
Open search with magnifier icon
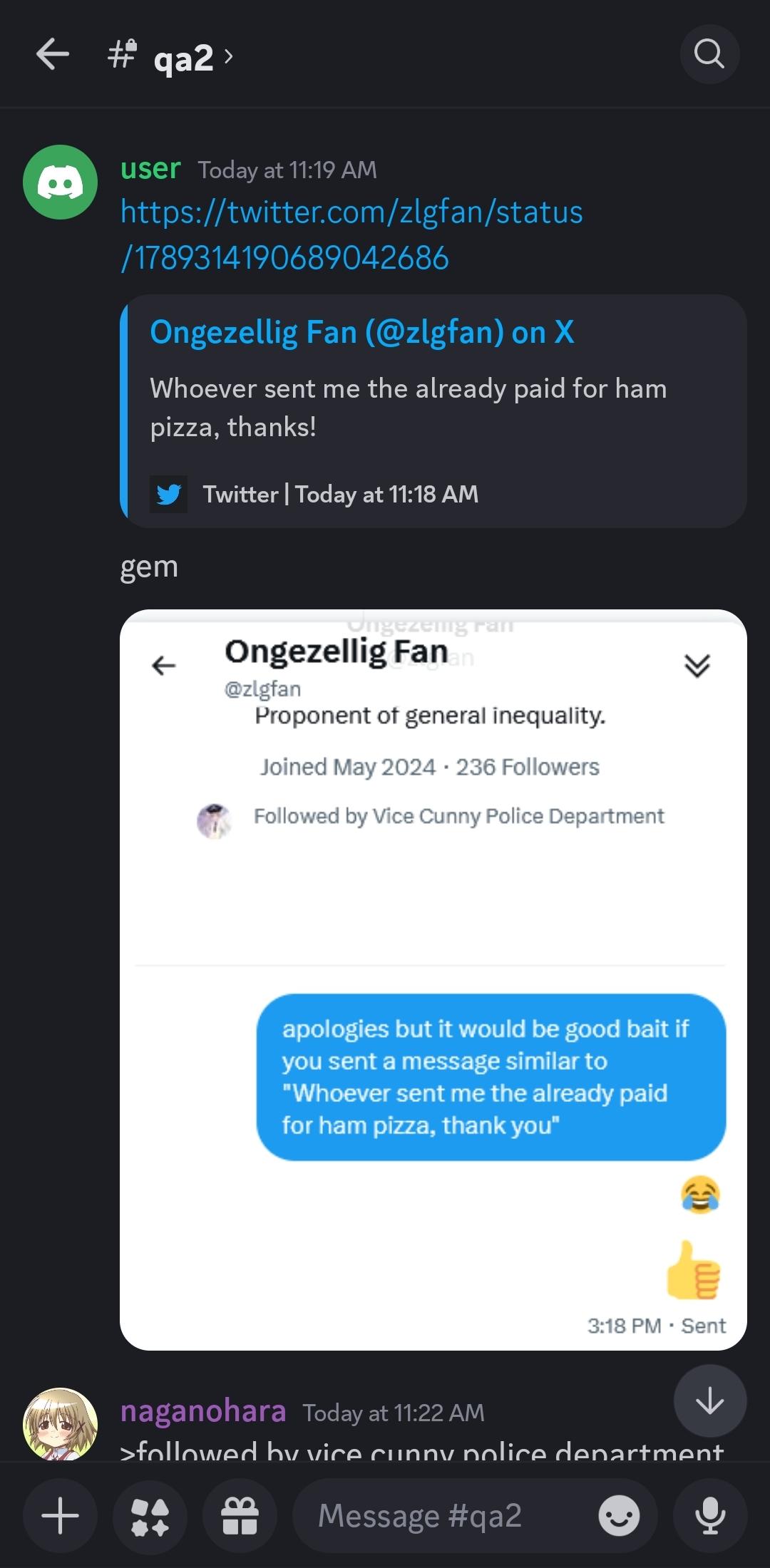709,54
